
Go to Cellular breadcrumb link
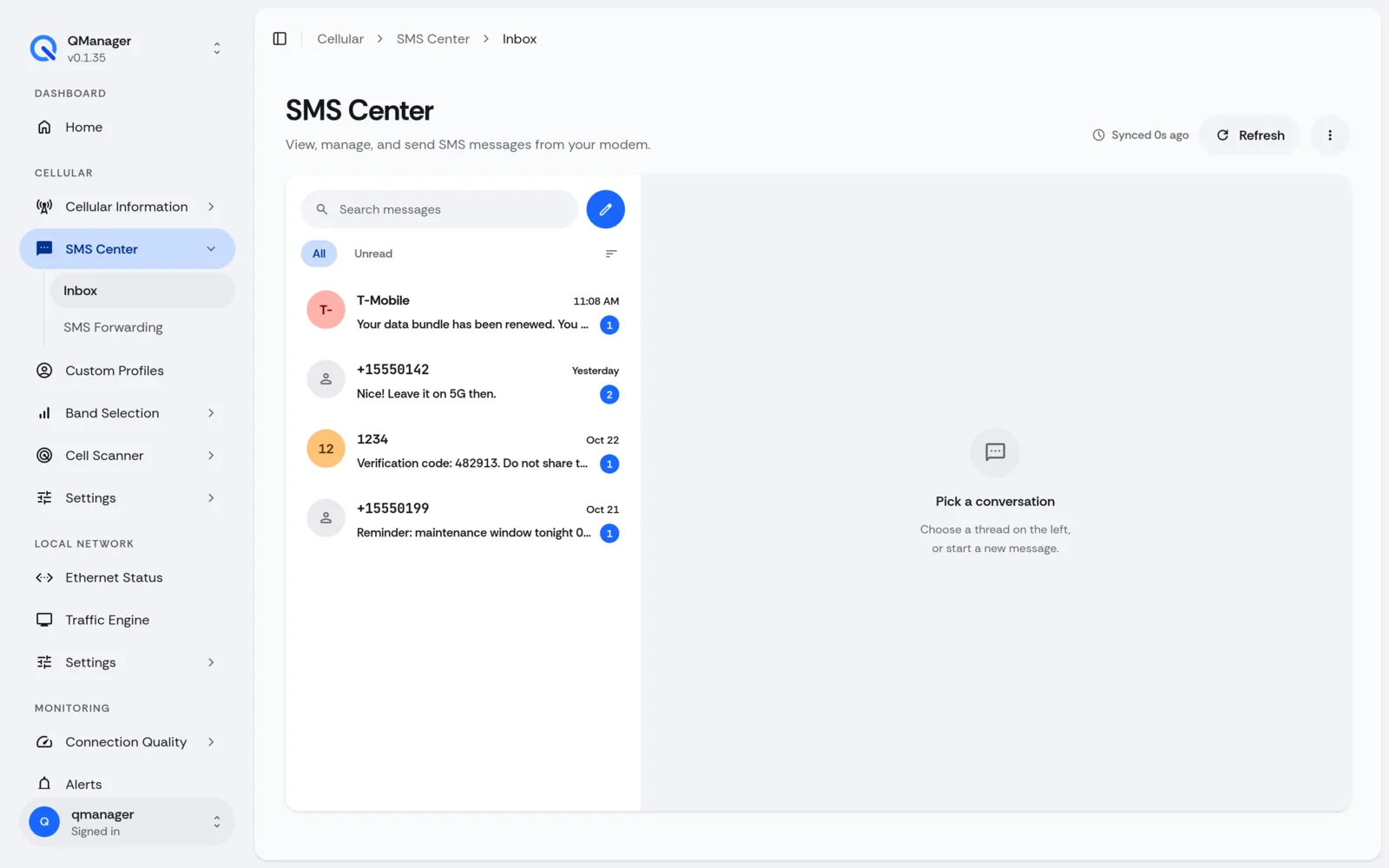pos(340,39)
